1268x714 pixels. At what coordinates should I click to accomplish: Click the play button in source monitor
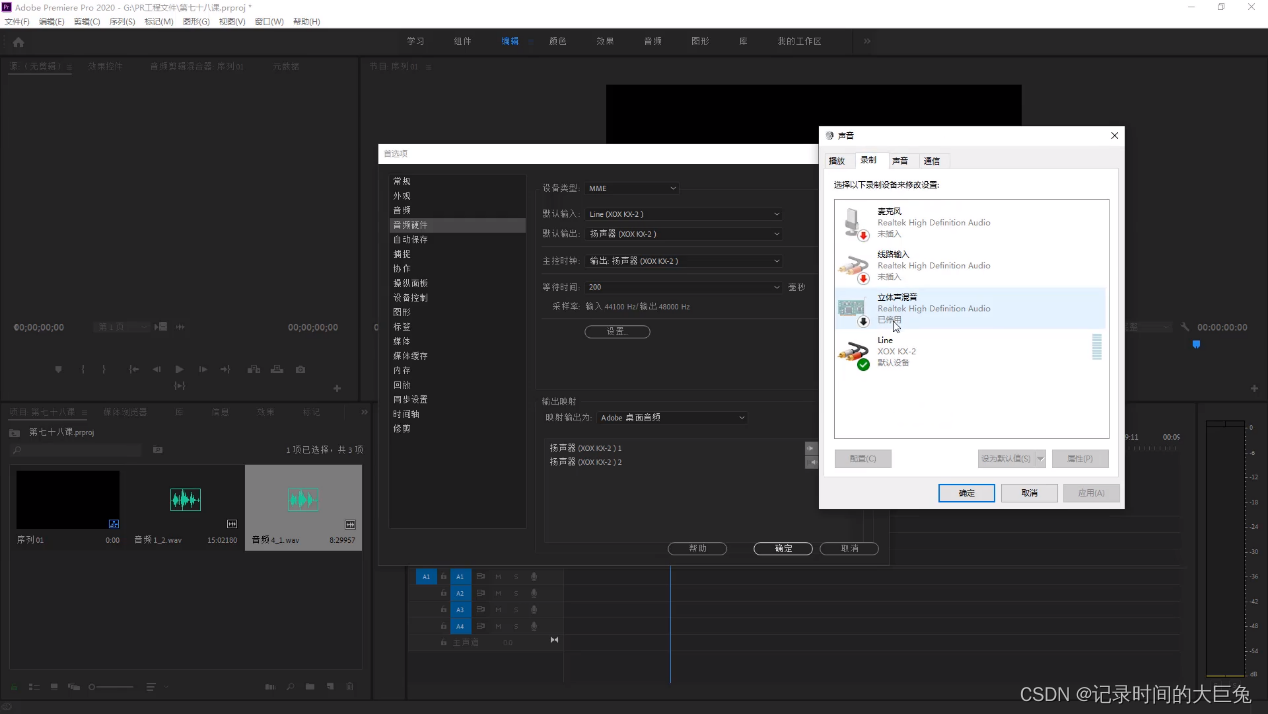coord(180,369)
